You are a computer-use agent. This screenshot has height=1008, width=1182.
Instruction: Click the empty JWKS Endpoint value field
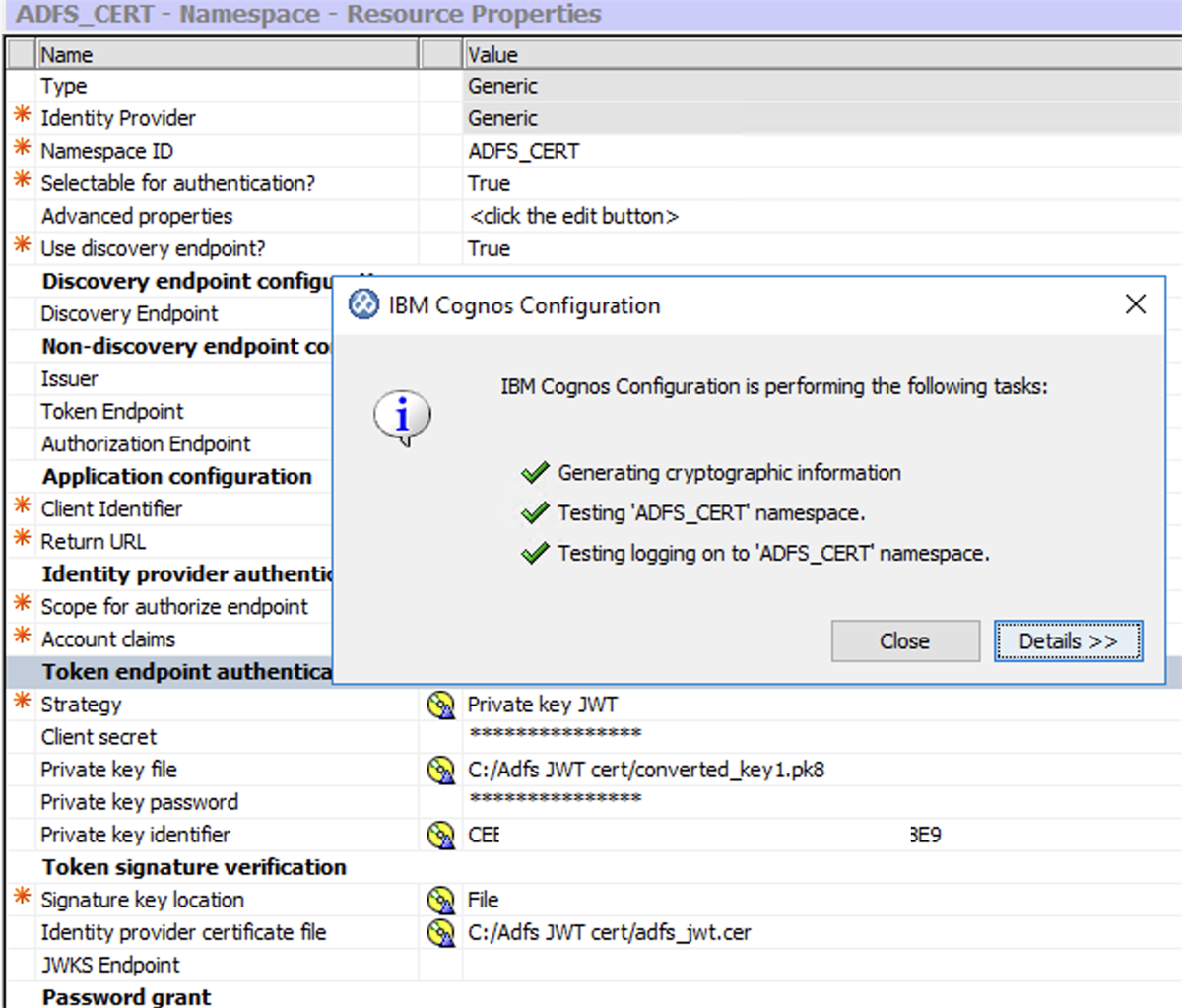pyautogui.click(x=821, y=965)
